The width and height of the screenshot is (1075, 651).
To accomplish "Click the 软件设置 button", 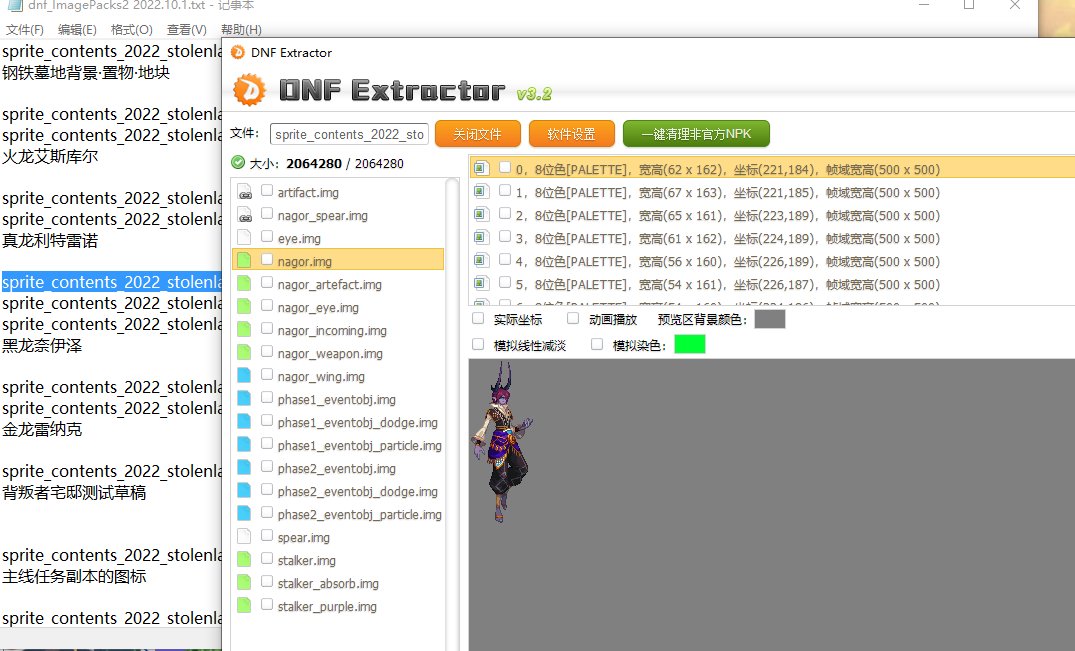I will 572,134.
